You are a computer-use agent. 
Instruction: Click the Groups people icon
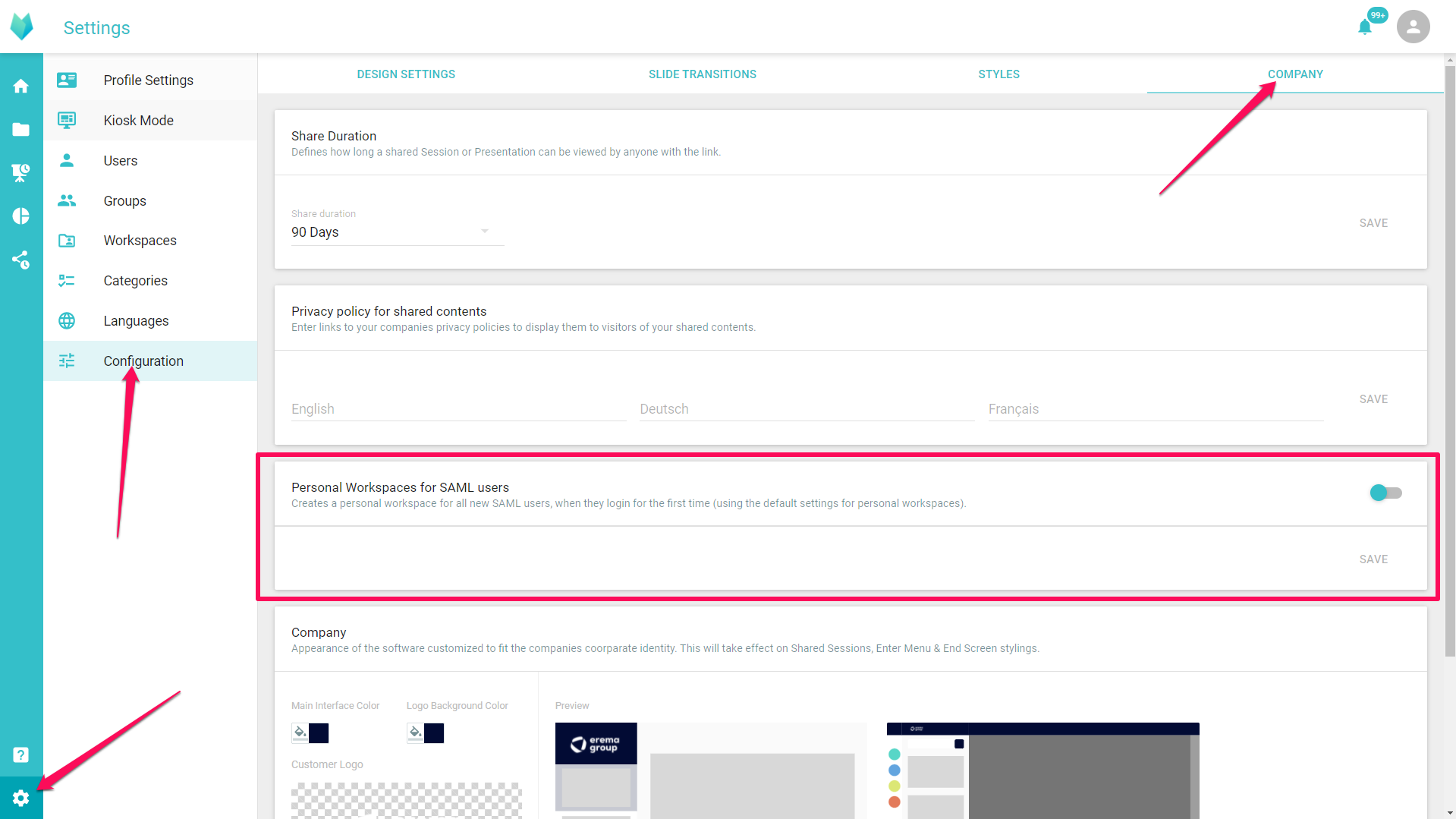(x=67, y=200)
